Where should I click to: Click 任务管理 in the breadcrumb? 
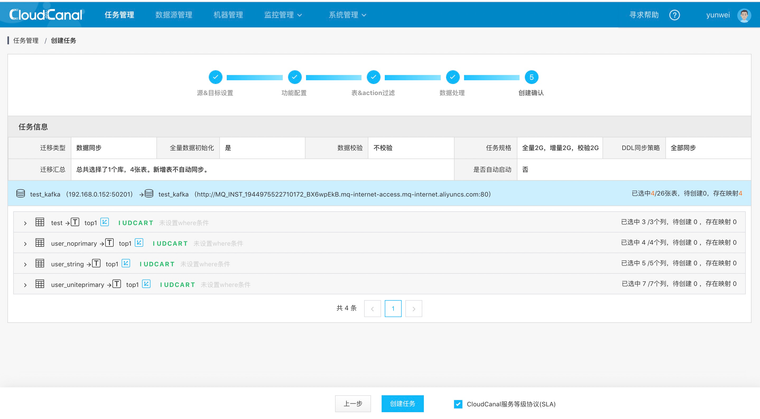point(26,41)
